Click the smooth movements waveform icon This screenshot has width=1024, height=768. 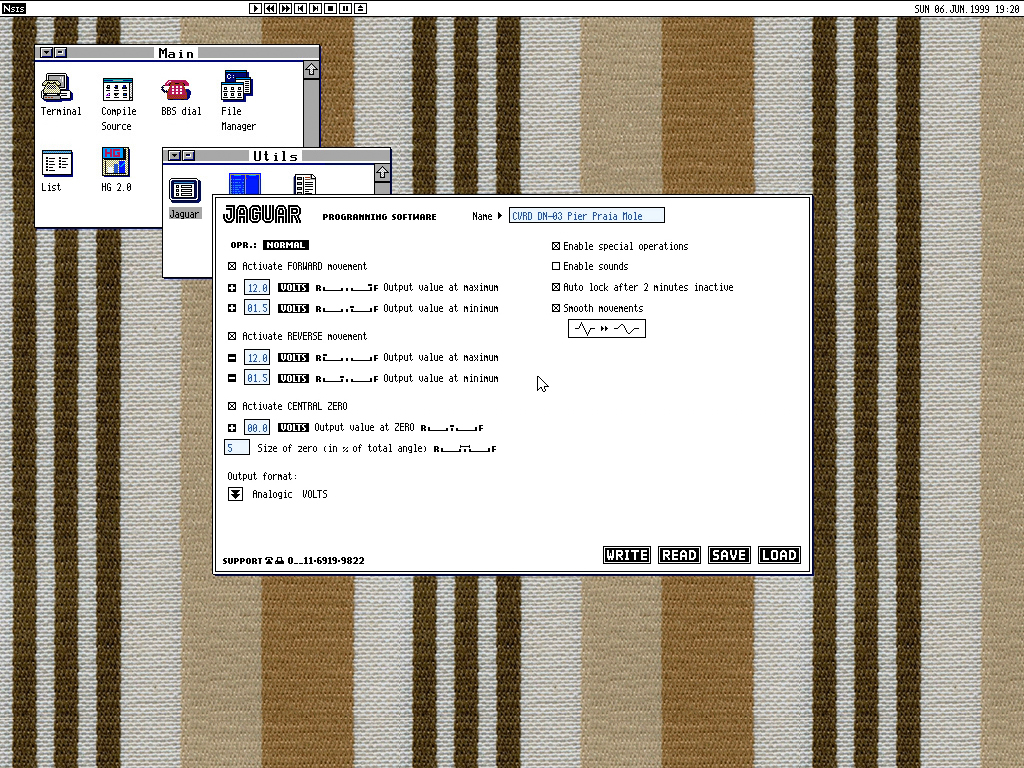[607, 329]
